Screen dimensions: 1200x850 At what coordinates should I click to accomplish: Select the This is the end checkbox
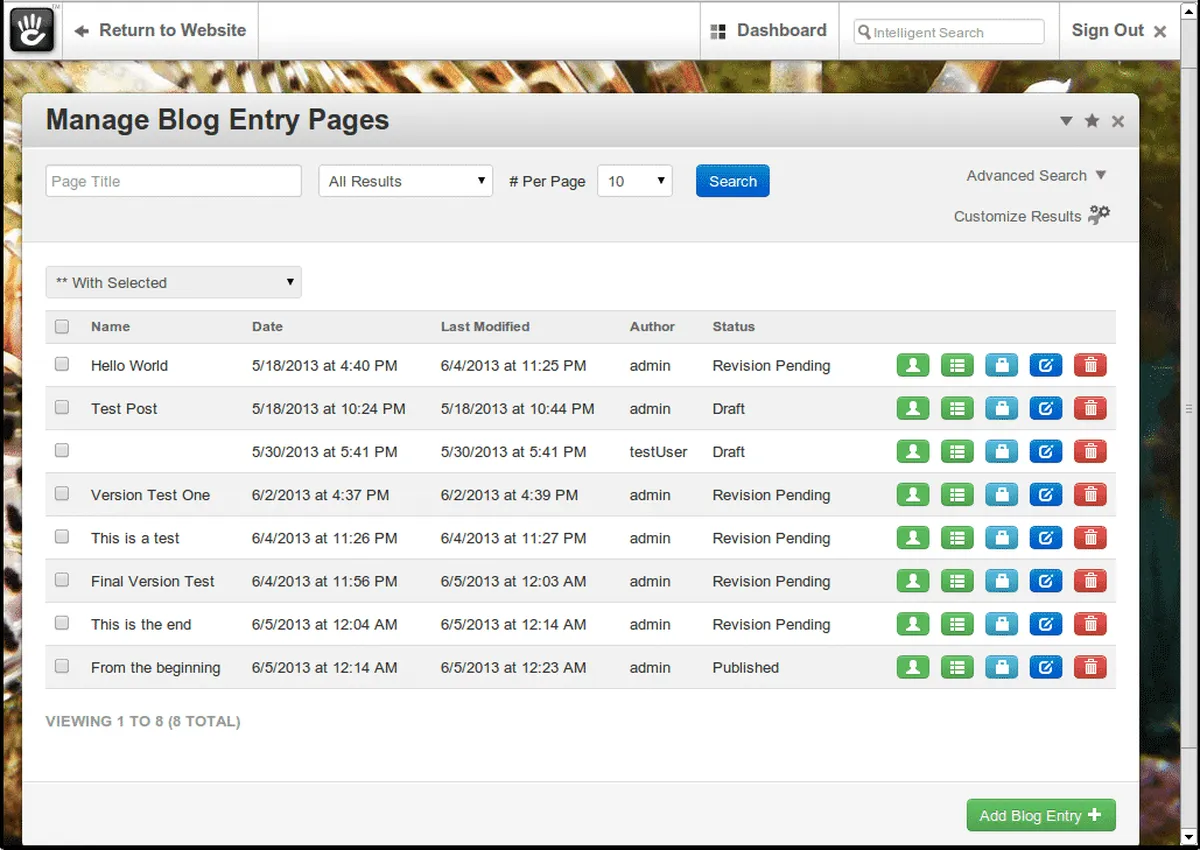62,623
